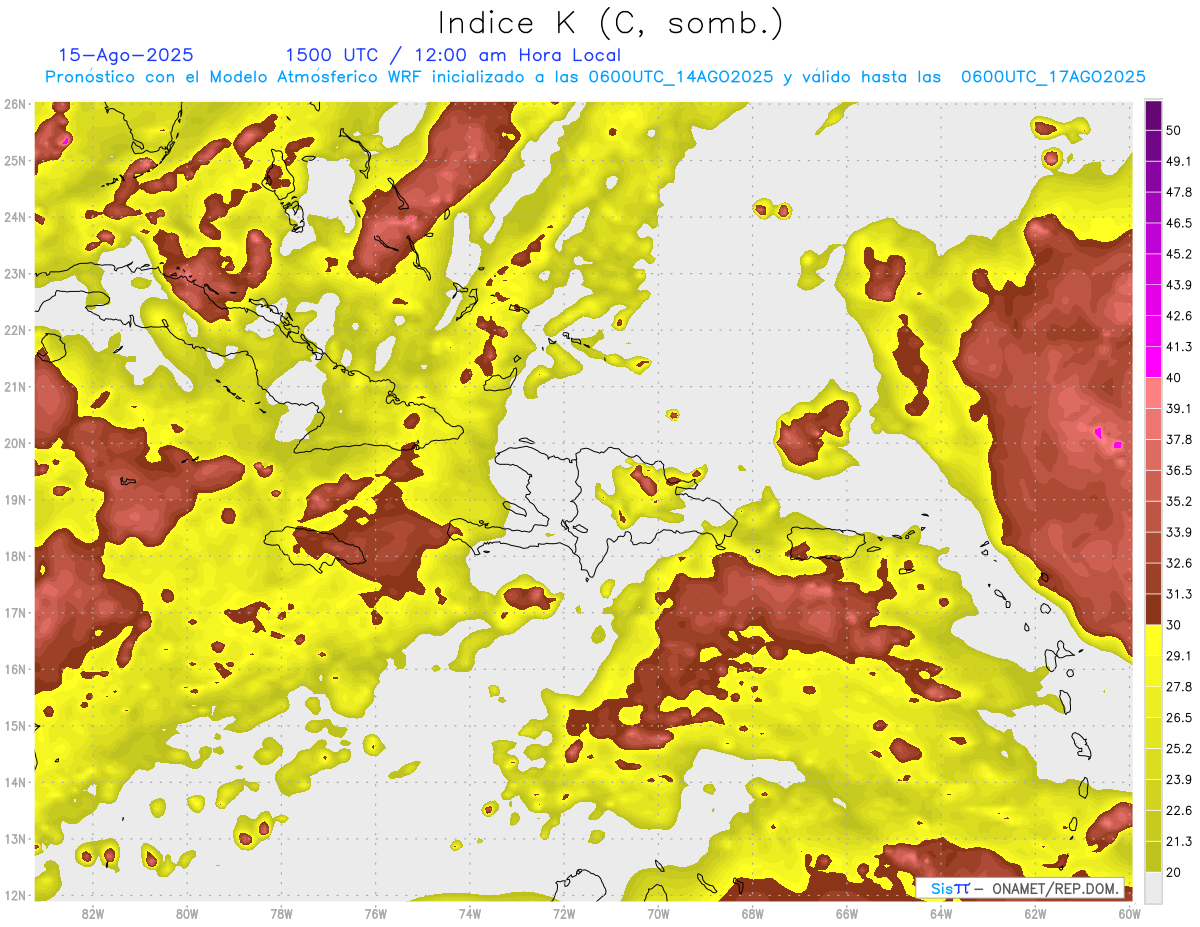Click the longitude label '66W'
The width and height of the screenshot is (1200, 927).
tap(847, 912)
